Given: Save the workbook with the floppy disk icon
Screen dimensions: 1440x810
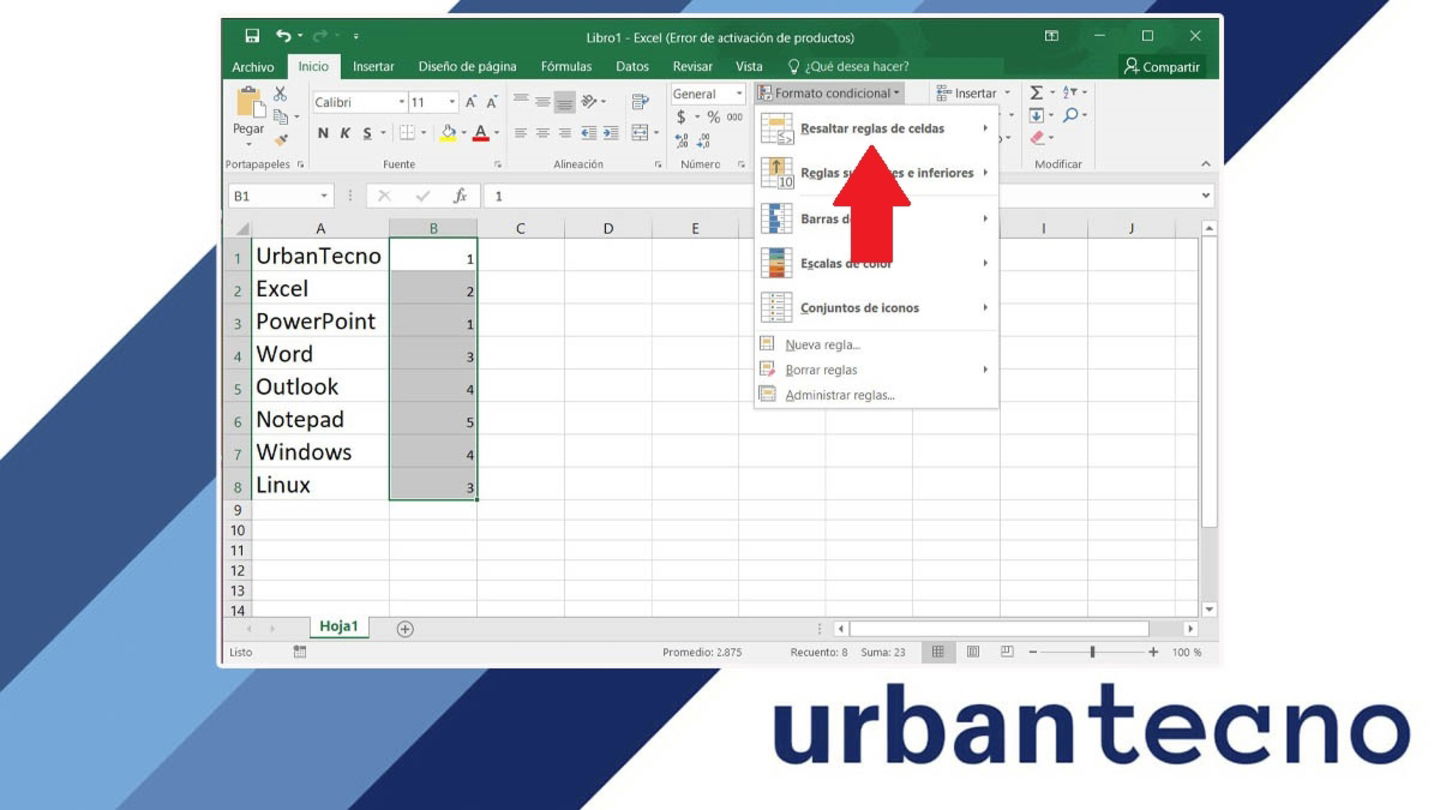Looking at the screenshot, I should tap(252, 36).
